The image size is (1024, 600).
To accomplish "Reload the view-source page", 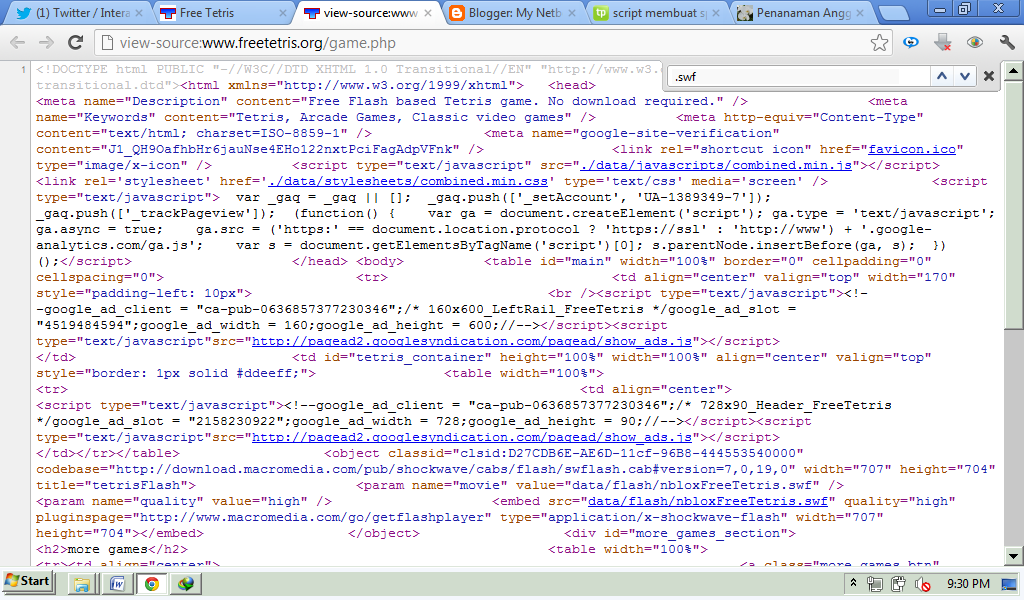I will tap(76, 43).
